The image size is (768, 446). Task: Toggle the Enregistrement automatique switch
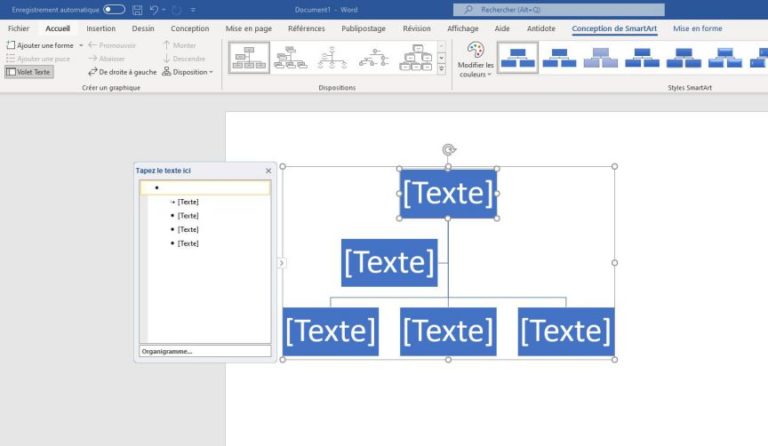[x=114, y=9]
